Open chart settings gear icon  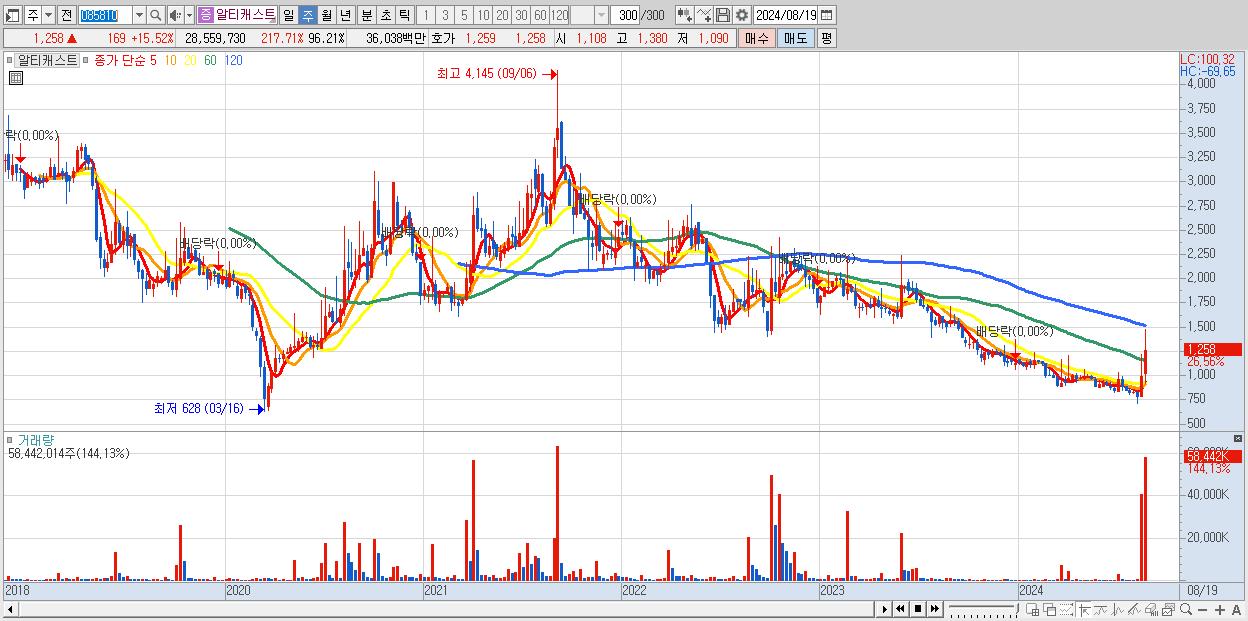click(x=742, y=15)
